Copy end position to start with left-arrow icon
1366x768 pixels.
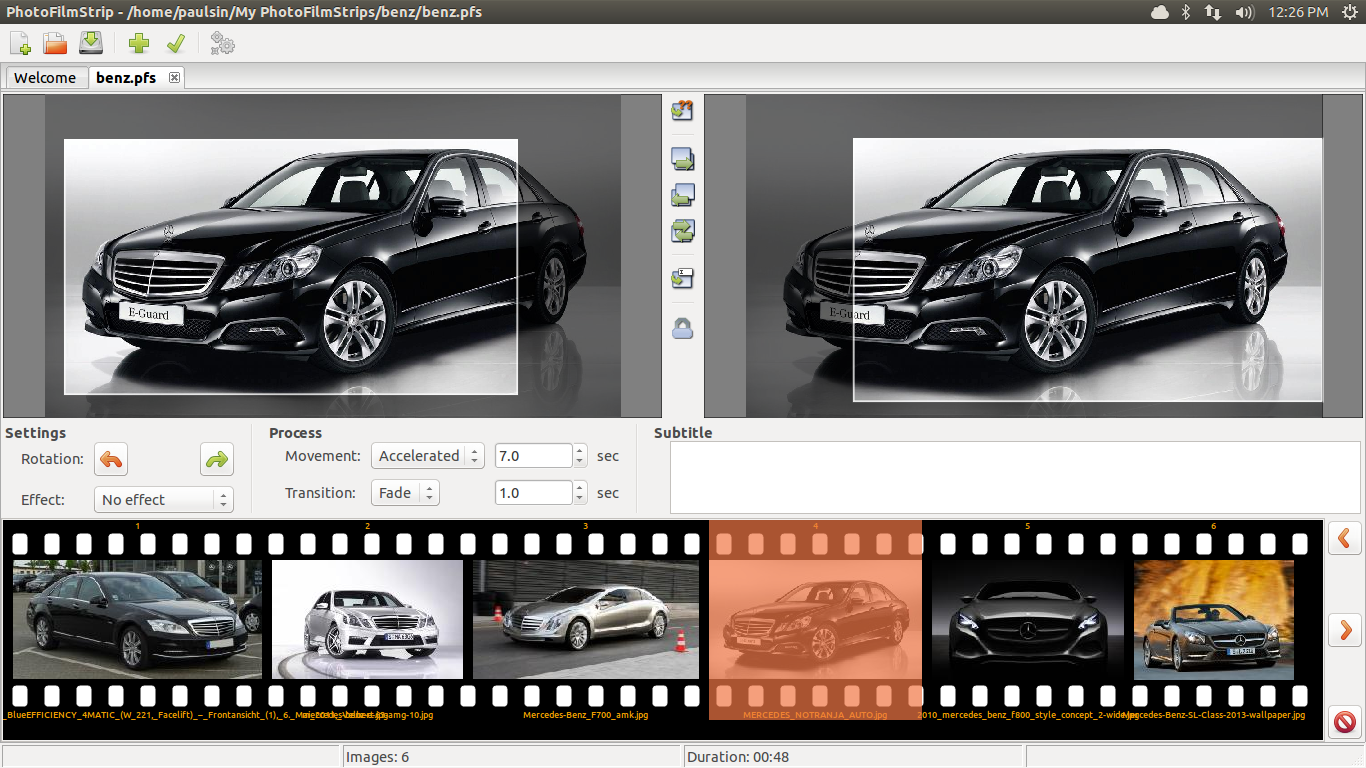click(x=683, y=195)
